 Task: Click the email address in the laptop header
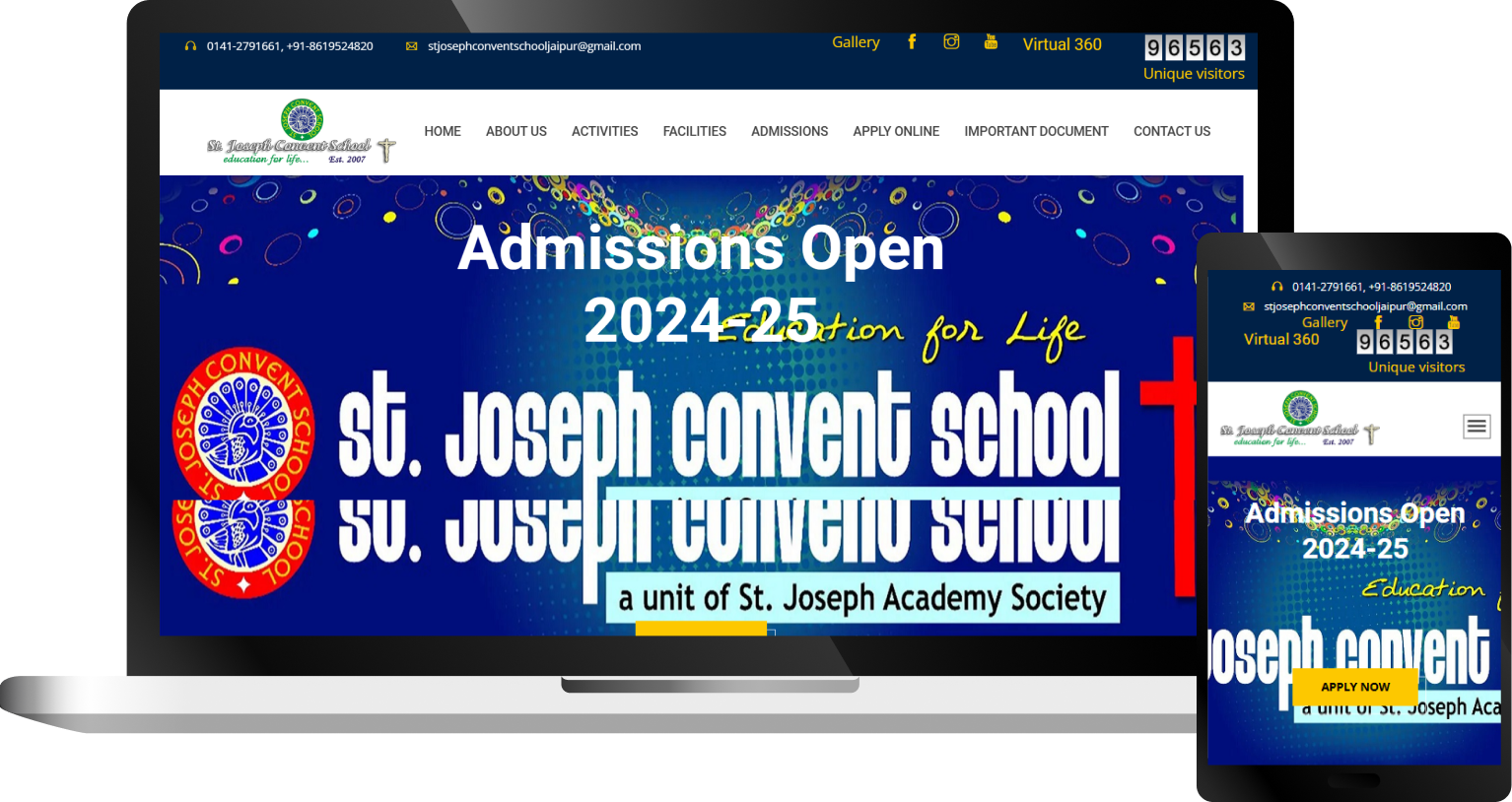pos(533,46)
